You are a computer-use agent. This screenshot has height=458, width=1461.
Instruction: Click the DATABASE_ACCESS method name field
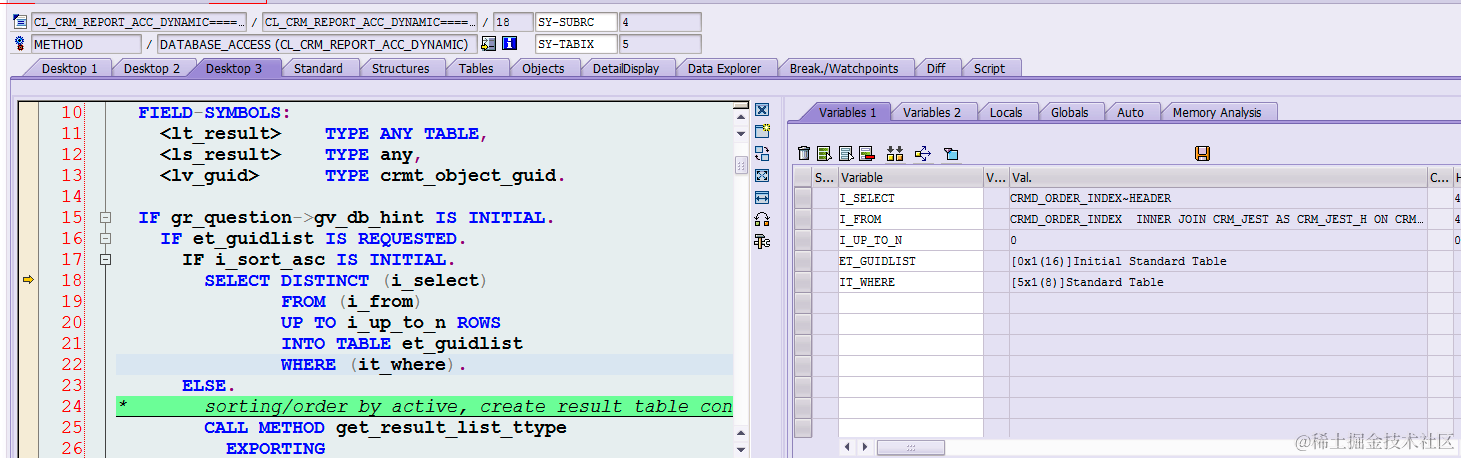point(316,44)
